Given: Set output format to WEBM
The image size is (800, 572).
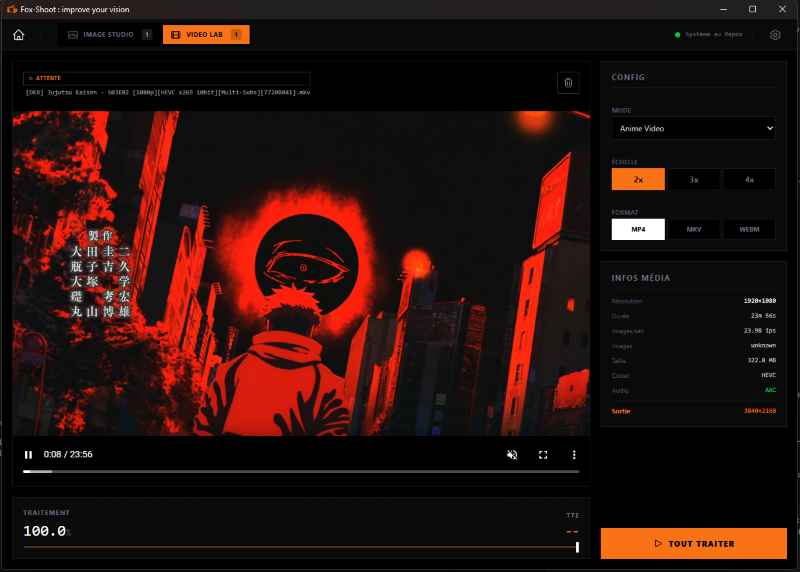Looking at the screenshot, I should [x=749, y=229].
